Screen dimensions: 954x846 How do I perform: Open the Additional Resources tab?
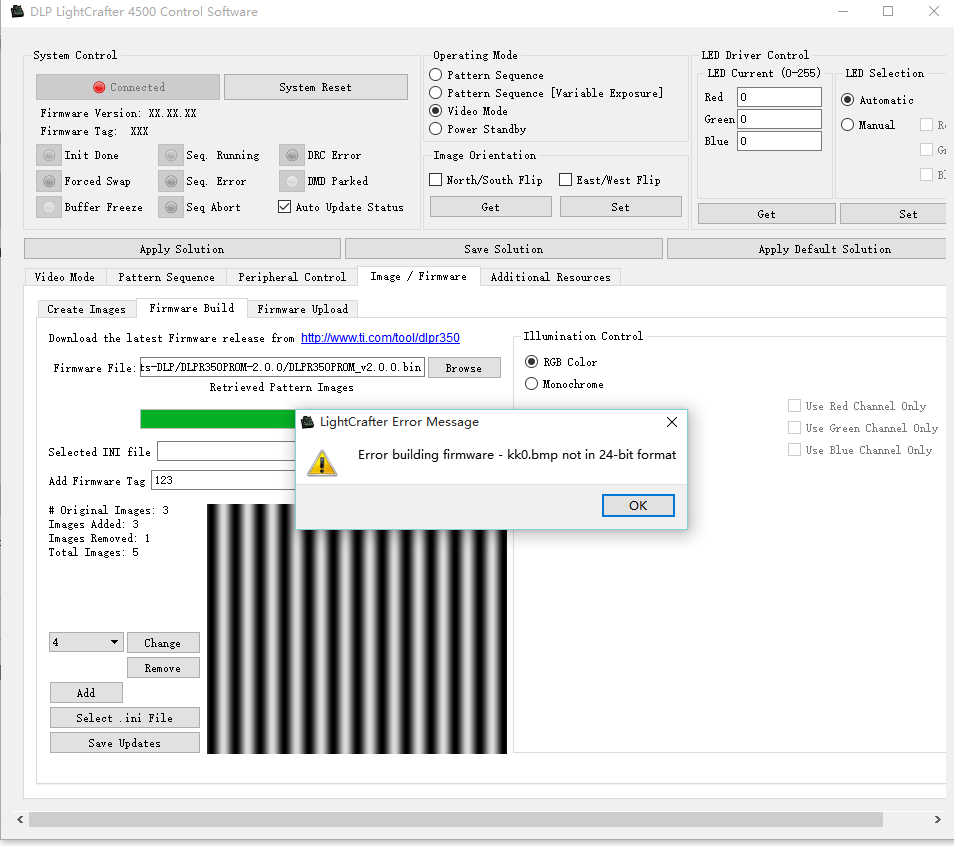[x=551, y=277]
